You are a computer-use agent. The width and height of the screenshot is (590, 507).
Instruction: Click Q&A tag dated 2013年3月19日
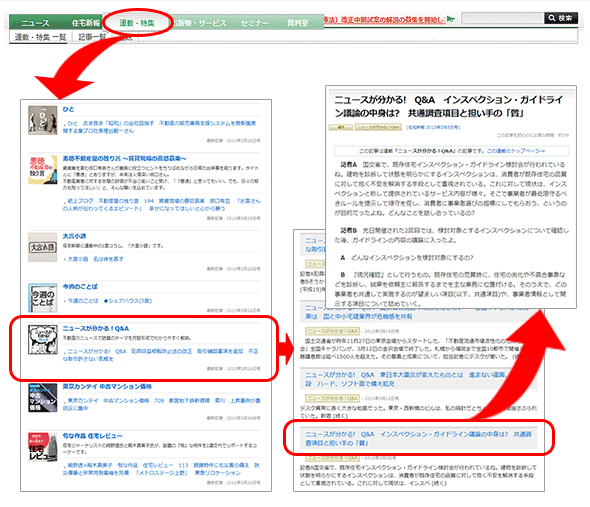[x=332, y=331]
